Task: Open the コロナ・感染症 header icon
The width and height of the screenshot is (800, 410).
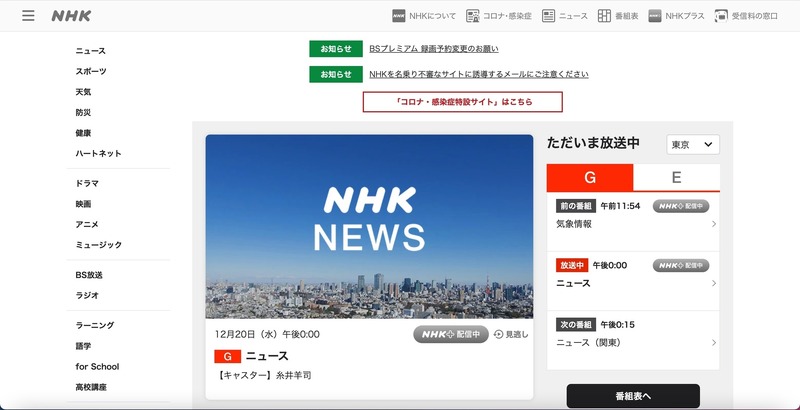Action: pos(473,16)
